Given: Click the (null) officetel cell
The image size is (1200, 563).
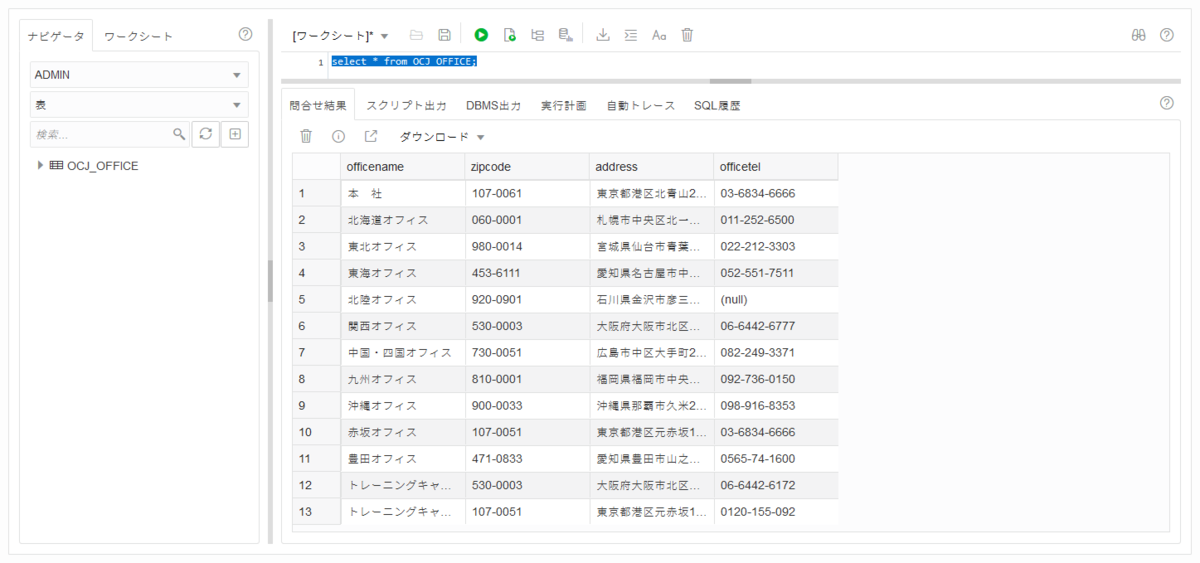Looking at the screenshot, I should (x=776, y=299).
